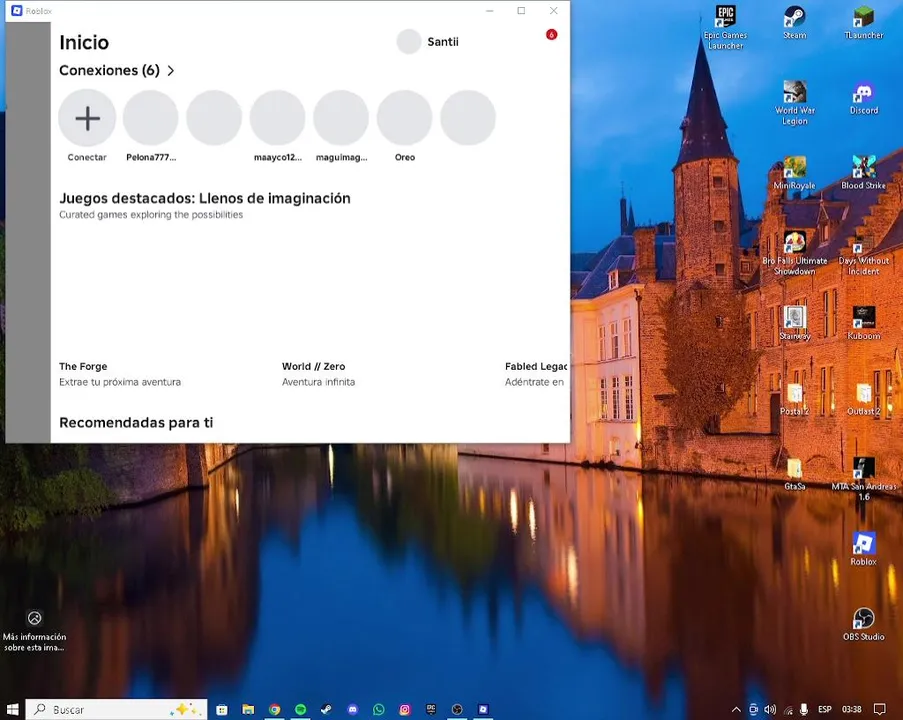Image resolution: width=903 pixels, height=720 pixels.
Task: Open GtaSa desktop icon
Action: pyautogui.click(x=795, y=473)
